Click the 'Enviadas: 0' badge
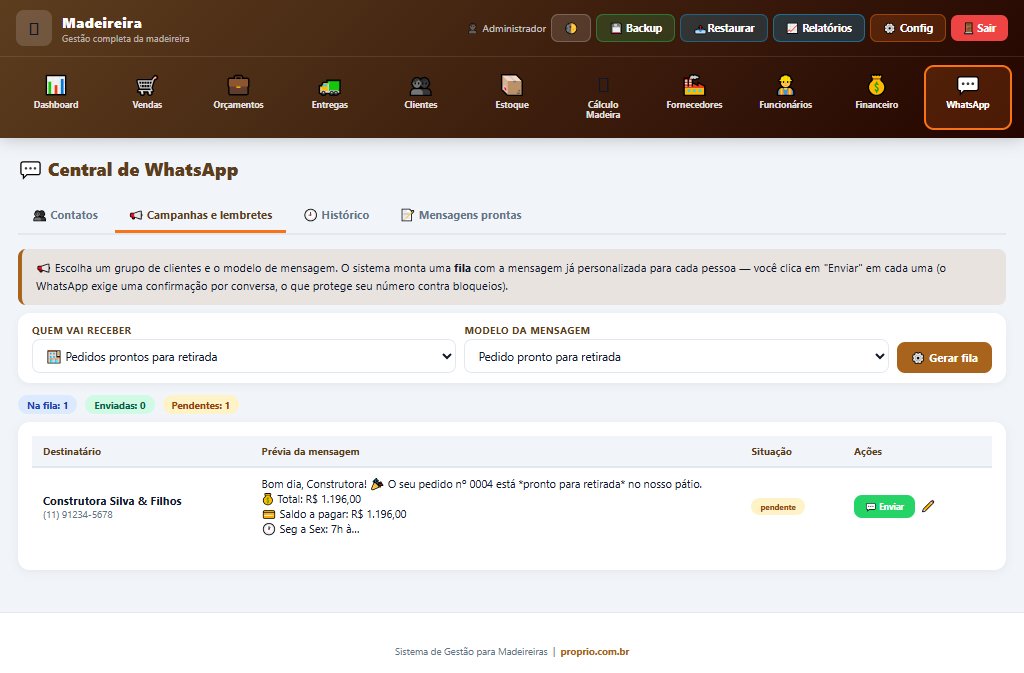Screen dimensions: 1024x673 pyautogui.click(x=120, y=405)
